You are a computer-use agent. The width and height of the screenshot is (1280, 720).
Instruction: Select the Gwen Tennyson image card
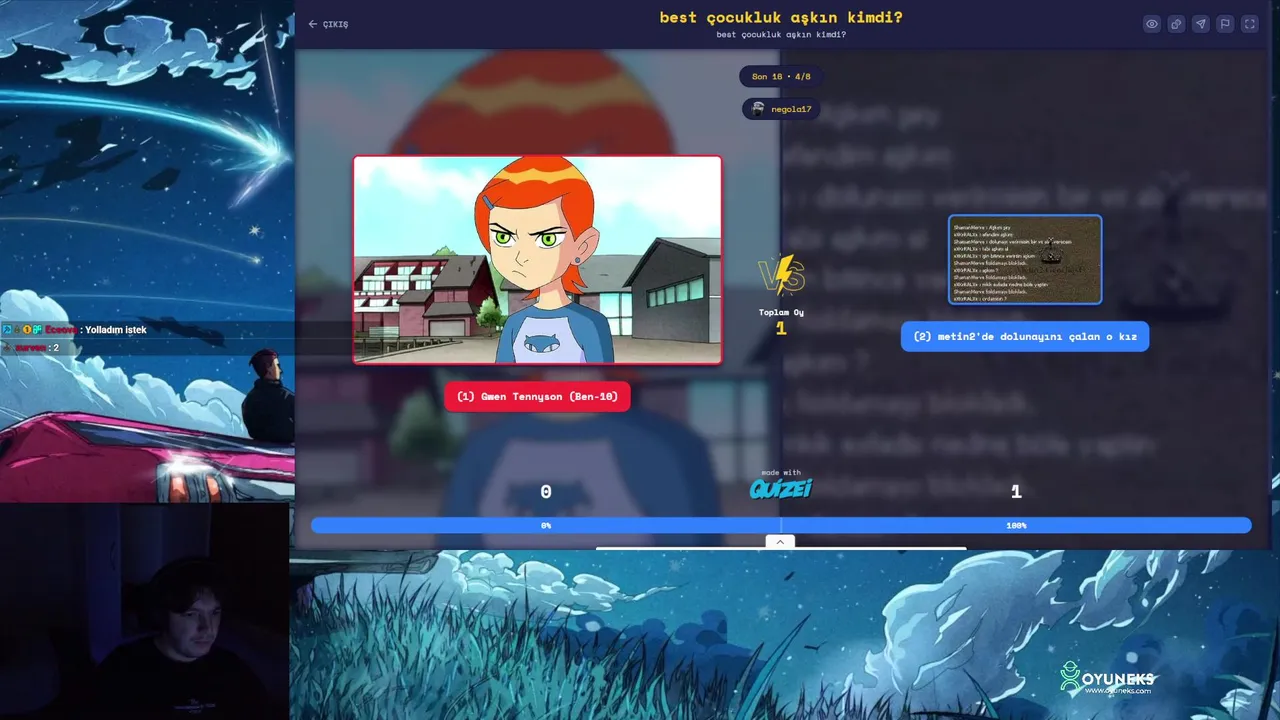[x=537, y=260]
